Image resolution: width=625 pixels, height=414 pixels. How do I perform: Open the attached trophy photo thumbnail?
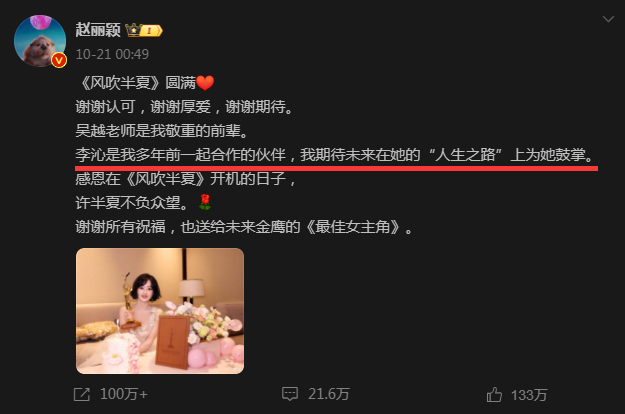pos(160,311)
